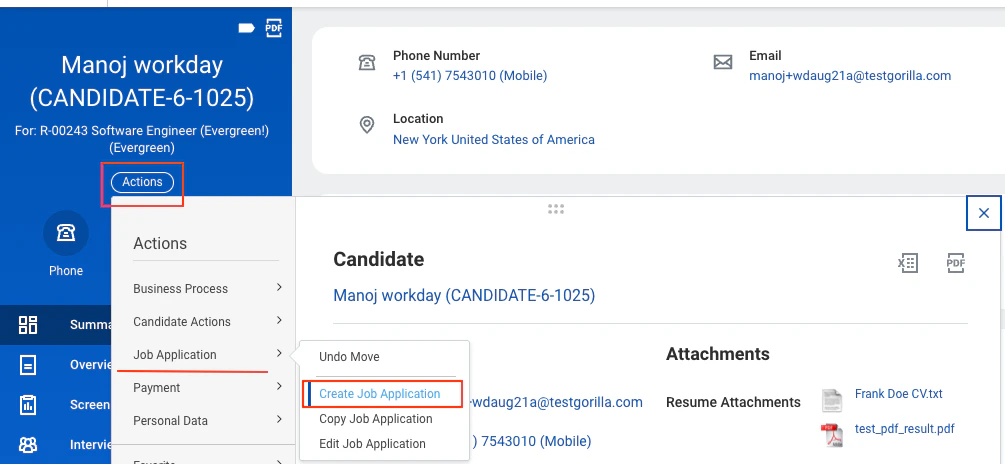Click the Screening clipboard icon in sidebar
Image resolution: width=1005 pixels, height=464 pixels.
[28, 405]
